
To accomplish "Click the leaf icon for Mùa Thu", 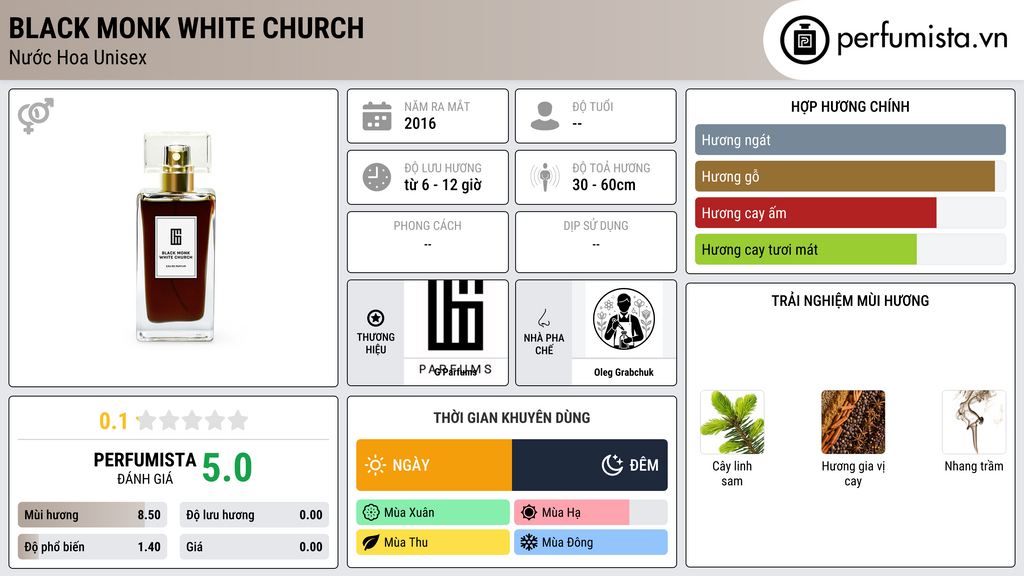I will (371, 542).
